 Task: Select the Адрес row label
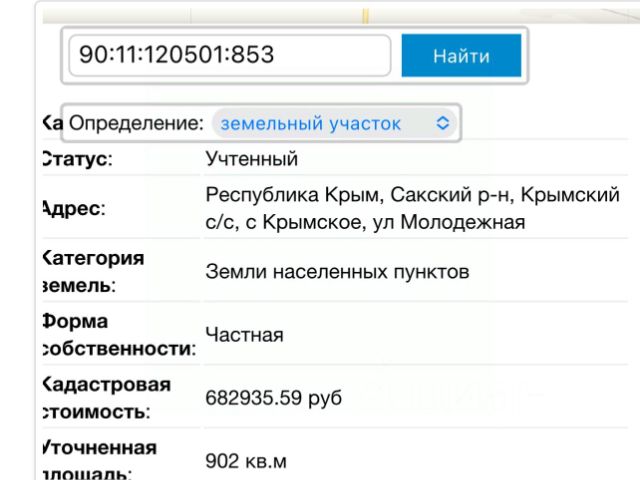coord(73,208)
